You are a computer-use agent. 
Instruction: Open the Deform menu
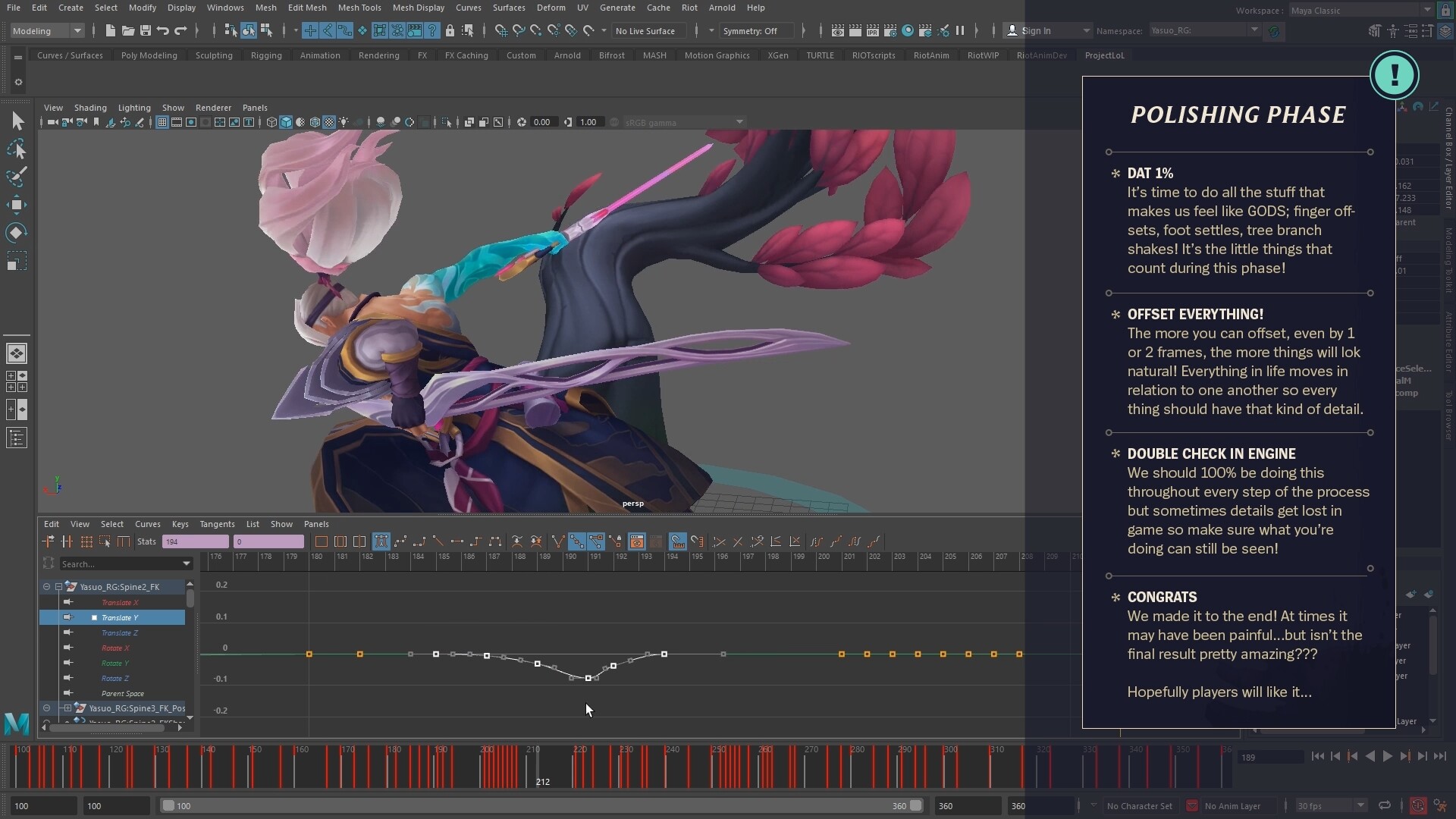pyautogui.click(x=551, y=8)
